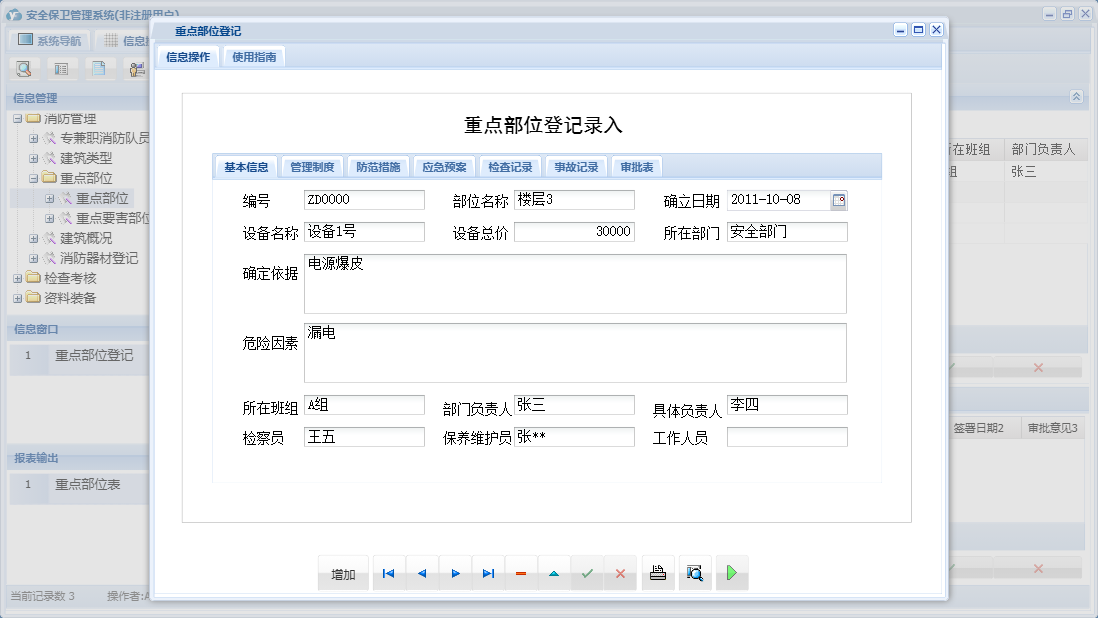Click inside the 工作人员 input field
The image size is (1098, 618).
[788, 436]
